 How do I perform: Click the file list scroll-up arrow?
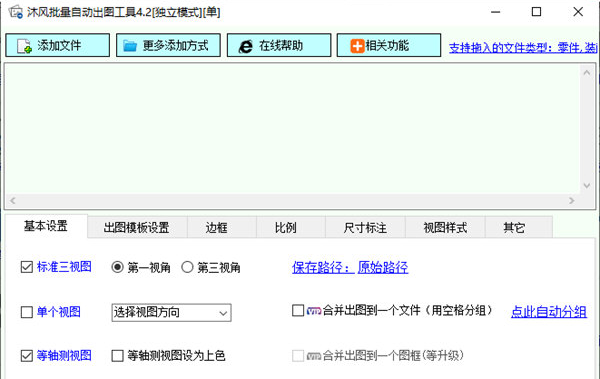click(586, 72)
